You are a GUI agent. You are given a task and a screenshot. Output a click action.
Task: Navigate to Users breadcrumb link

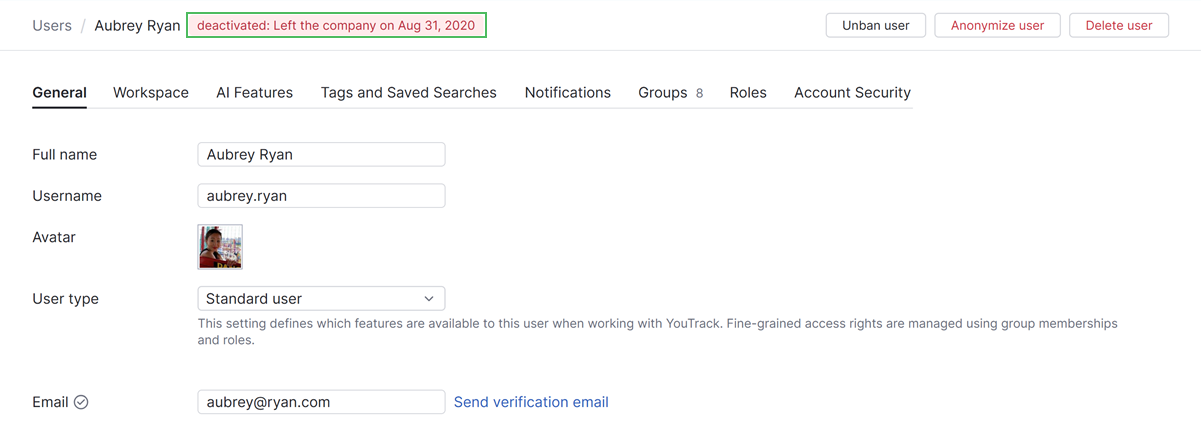(x=52, y=25)
